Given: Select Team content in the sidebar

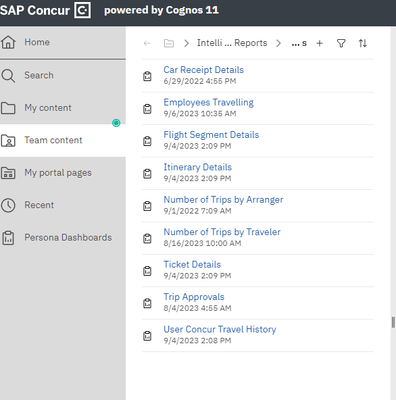Looking at the screenshot, I should [x=63, y=140].
